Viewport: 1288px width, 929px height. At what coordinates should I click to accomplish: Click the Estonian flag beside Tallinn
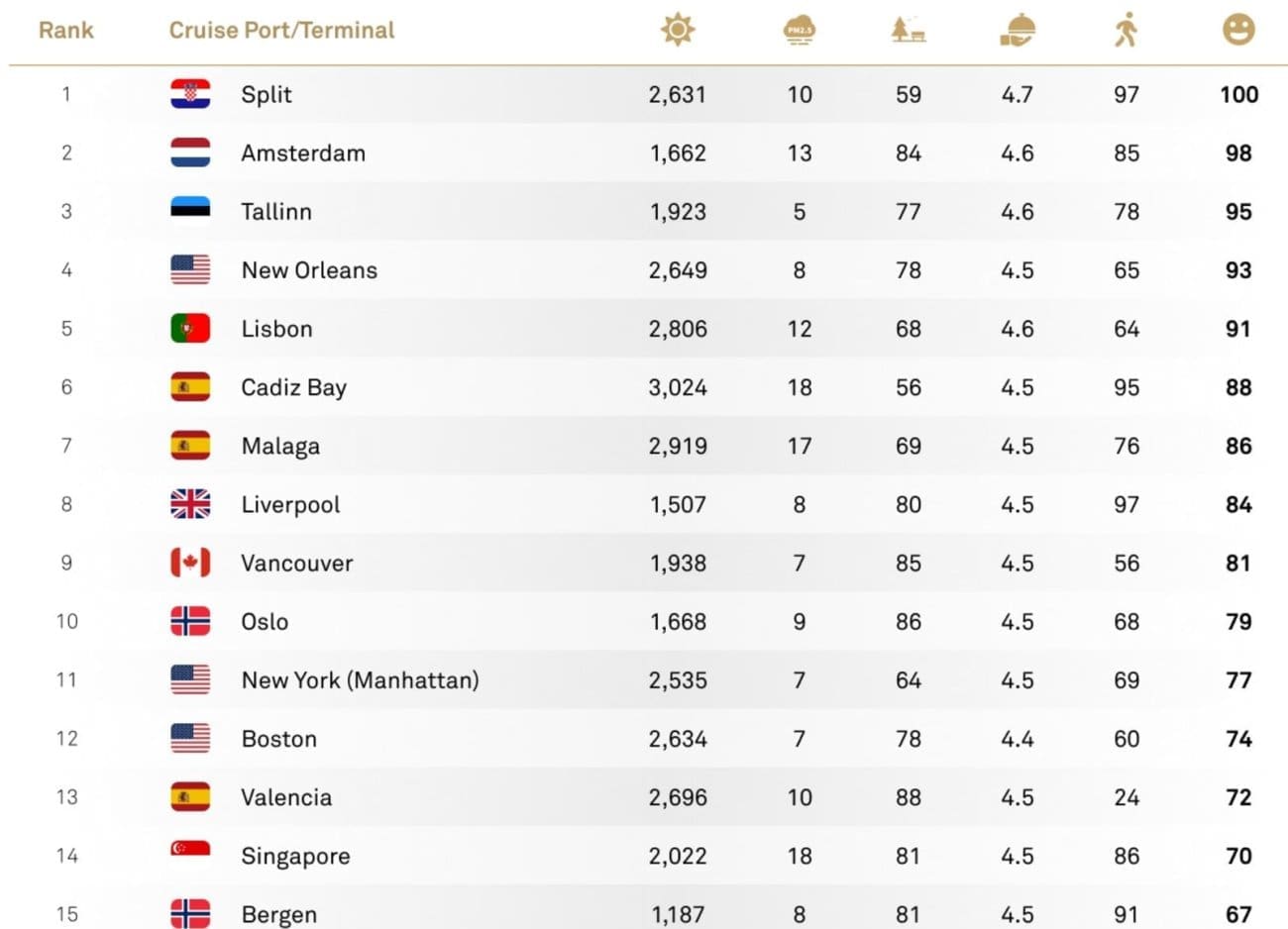(190, 209)
